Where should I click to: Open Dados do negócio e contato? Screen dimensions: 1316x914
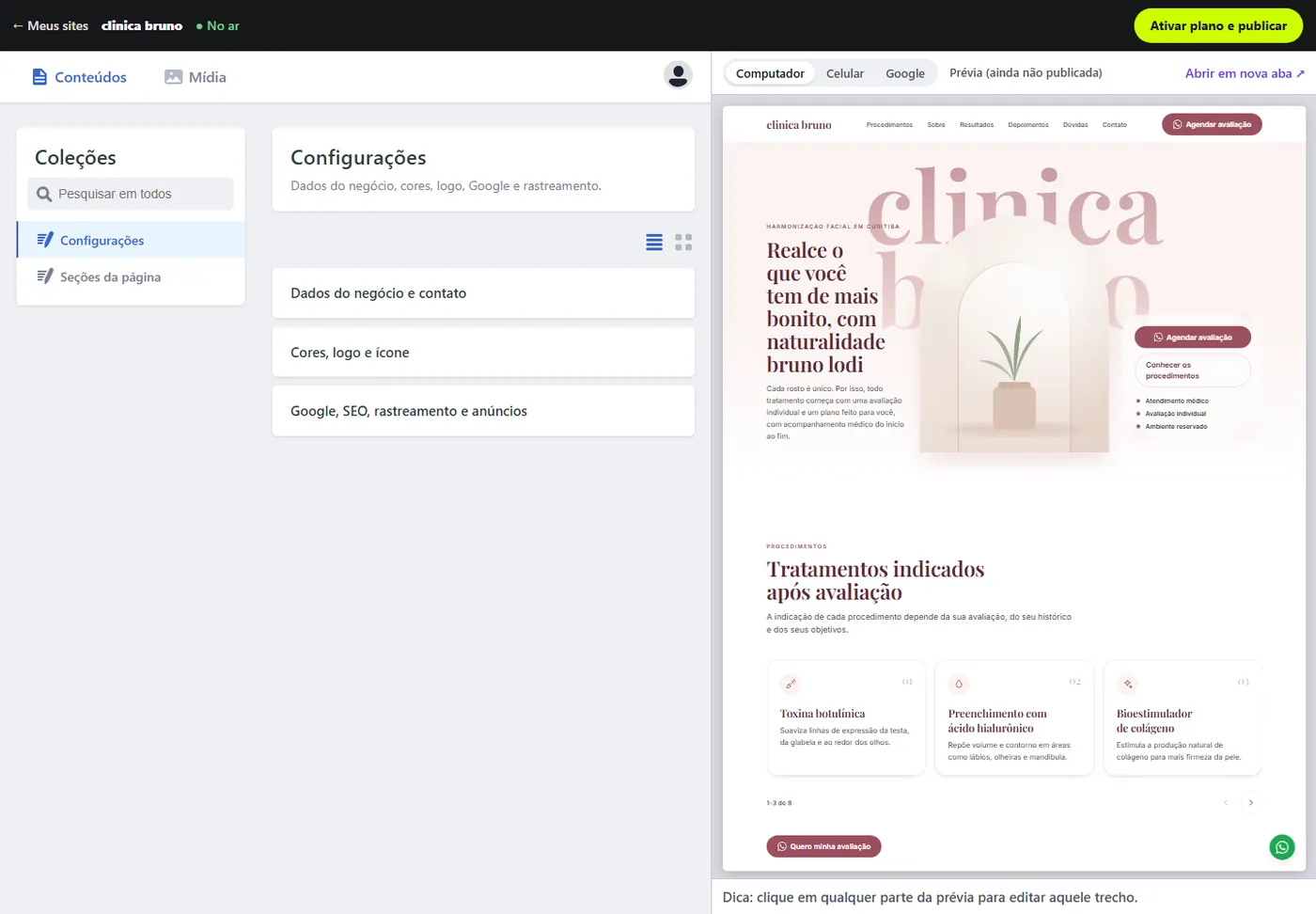click(483, 293)
